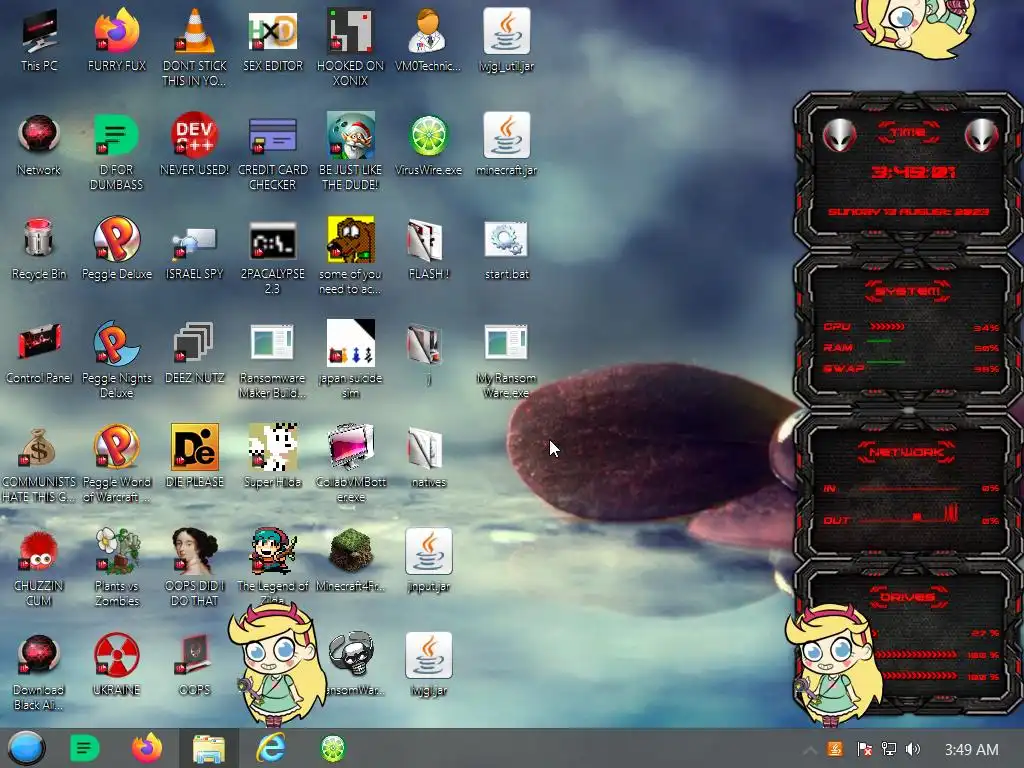Open the Control Panel desktop icon

click(39, 341)
